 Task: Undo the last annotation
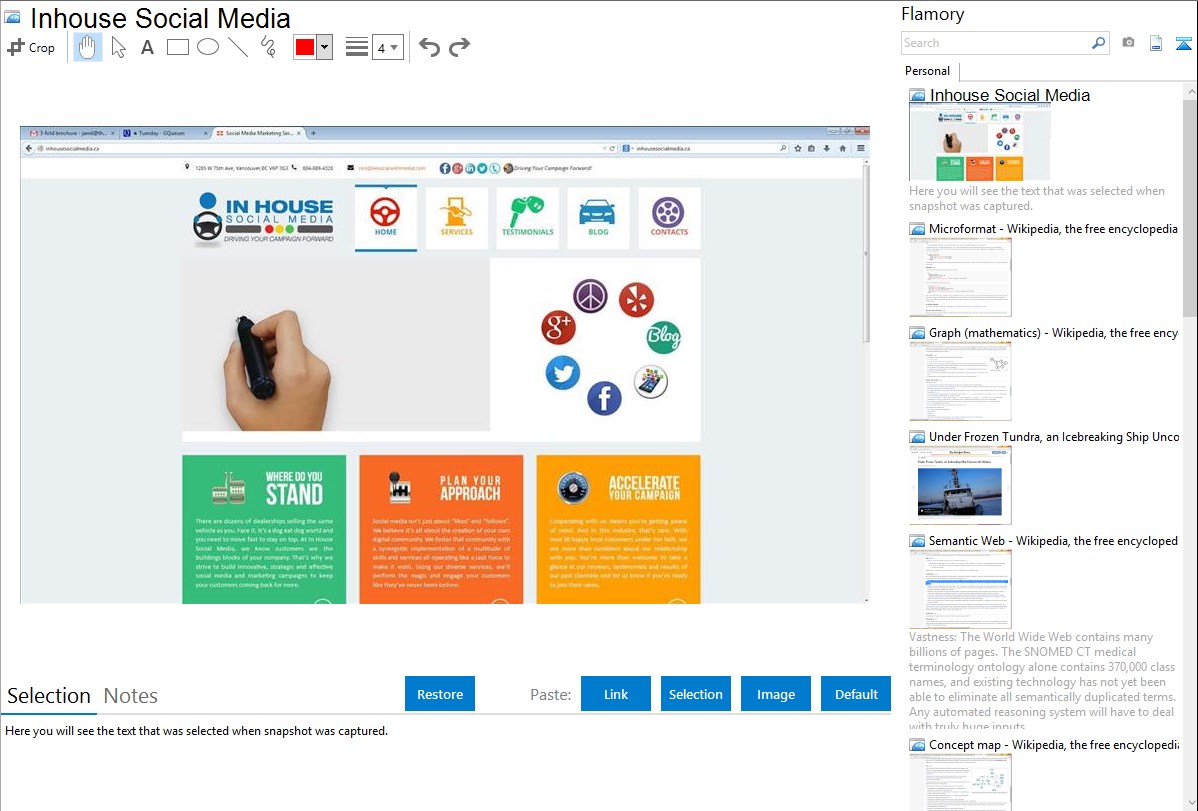click(x=429, y=47)
